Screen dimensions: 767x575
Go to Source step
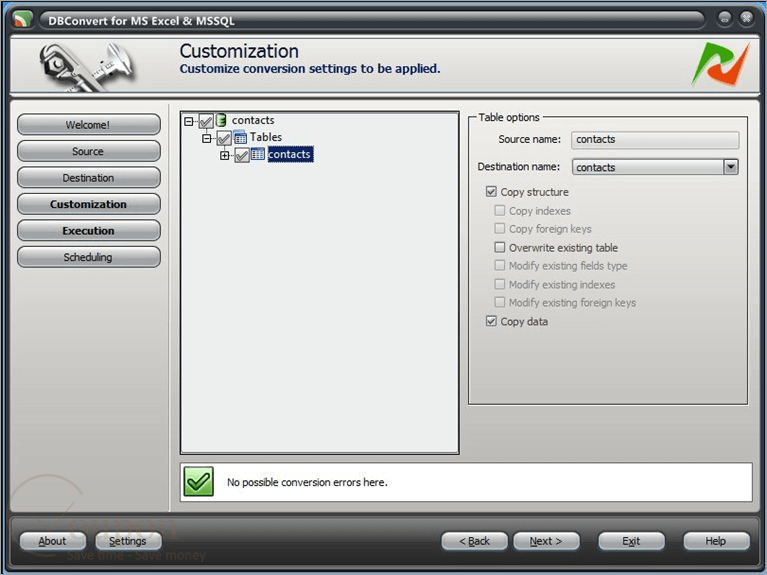[89, 151]
